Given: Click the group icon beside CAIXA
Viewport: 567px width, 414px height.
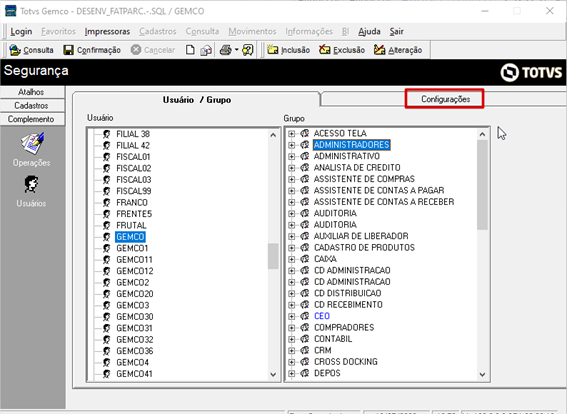Looking at the screenshot, I should point(305,259).
